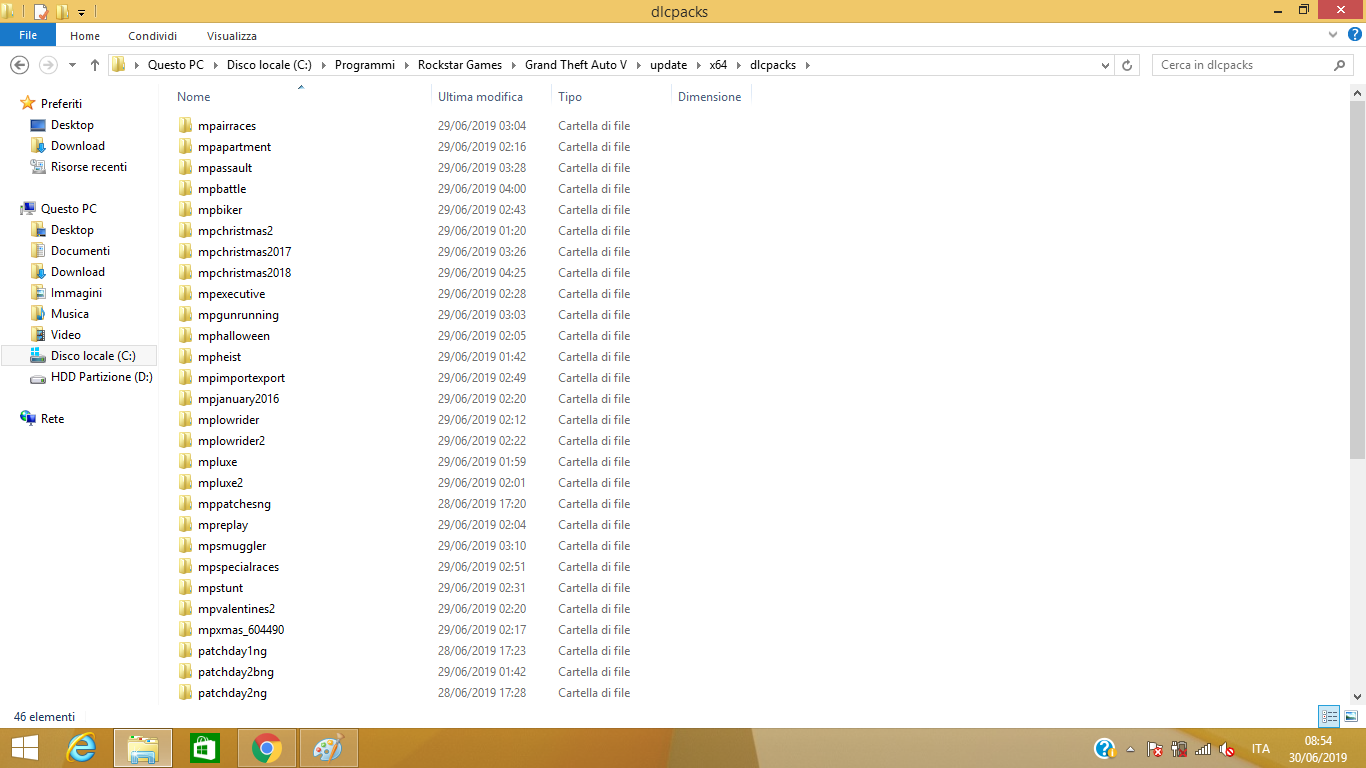Select the mpbiker folder
Image resolution: width=1366 pixels, height=768 pixels.
click(220, 210)
